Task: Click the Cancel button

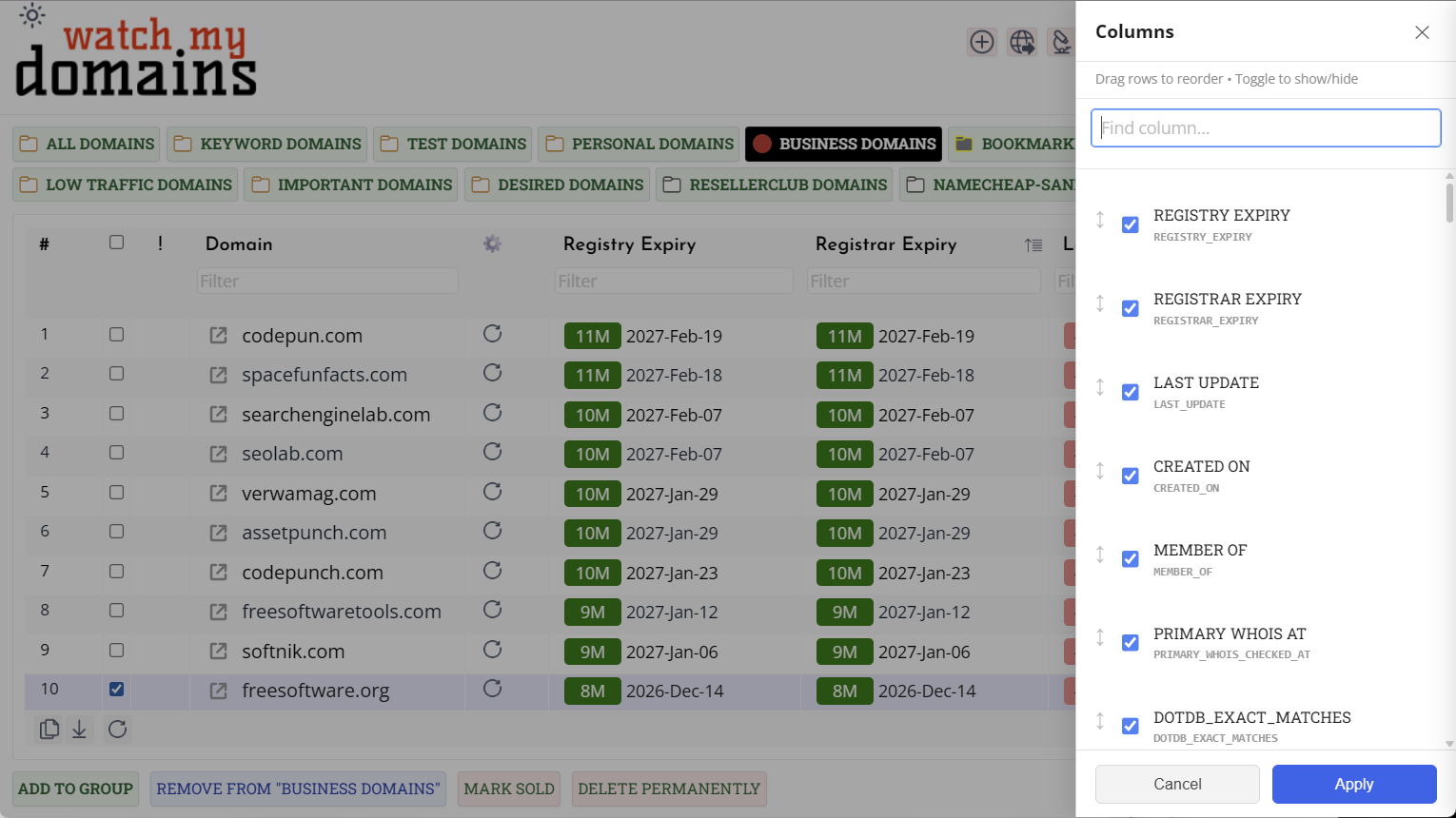Action: coord(1177,784)
